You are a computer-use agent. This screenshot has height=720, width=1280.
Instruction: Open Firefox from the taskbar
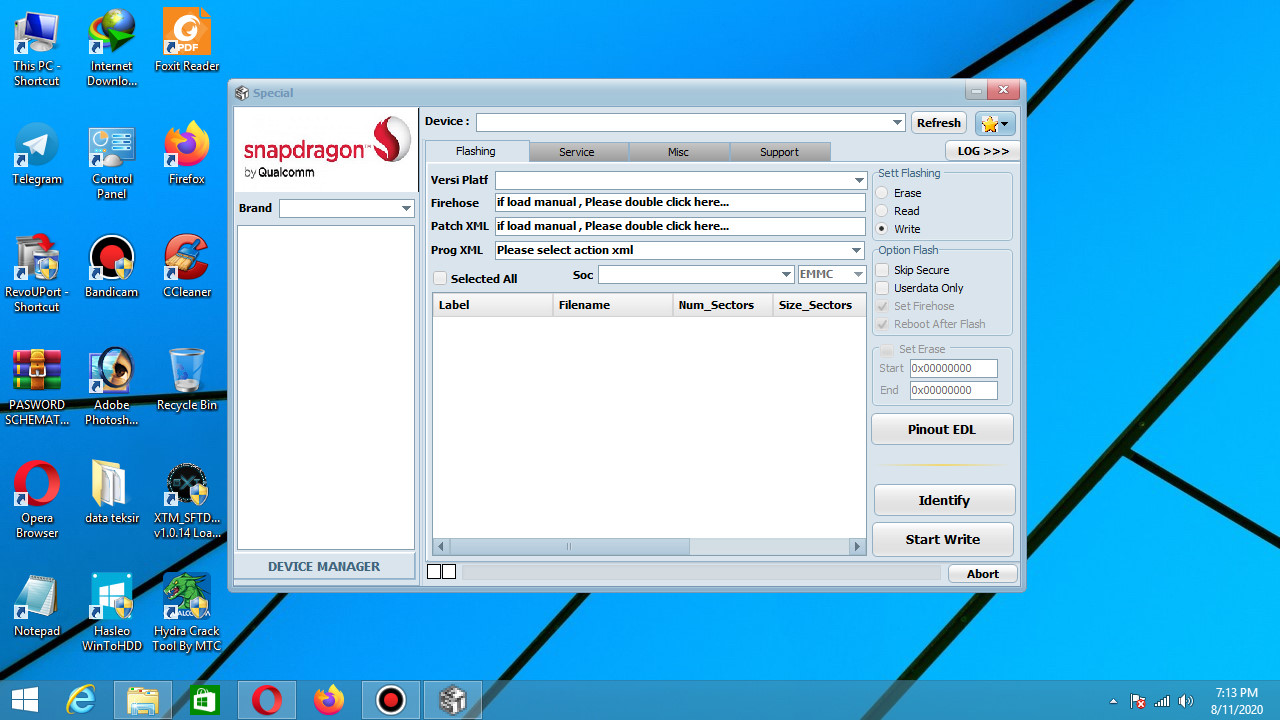328,700
